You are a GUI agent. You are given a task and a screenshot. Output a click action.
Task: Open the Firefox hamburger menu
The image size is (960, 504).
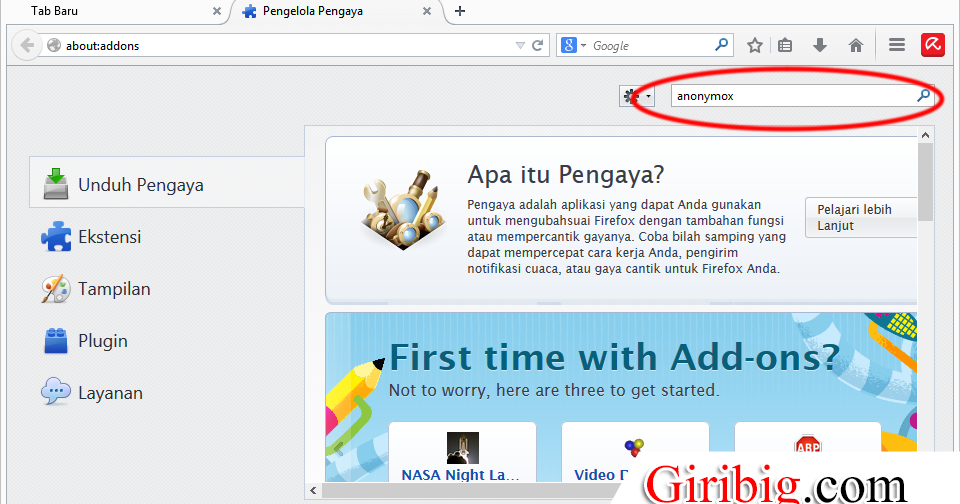pos(897,45)
